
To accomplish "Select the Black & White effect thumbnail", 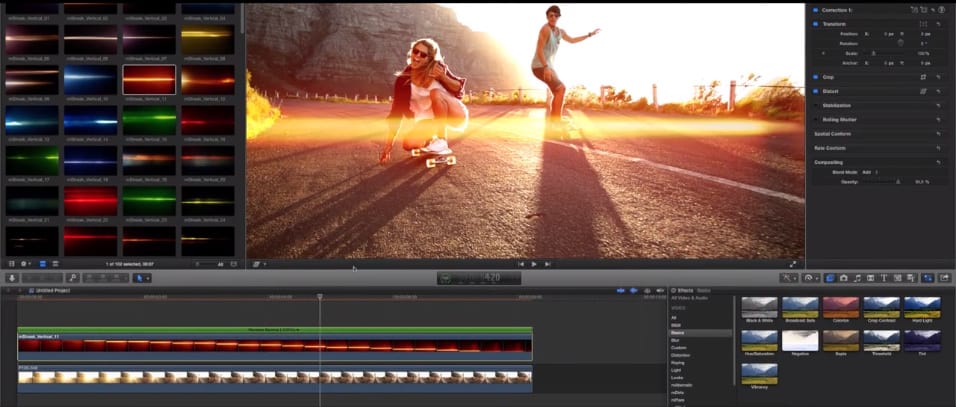I will [x=760, y=308].
